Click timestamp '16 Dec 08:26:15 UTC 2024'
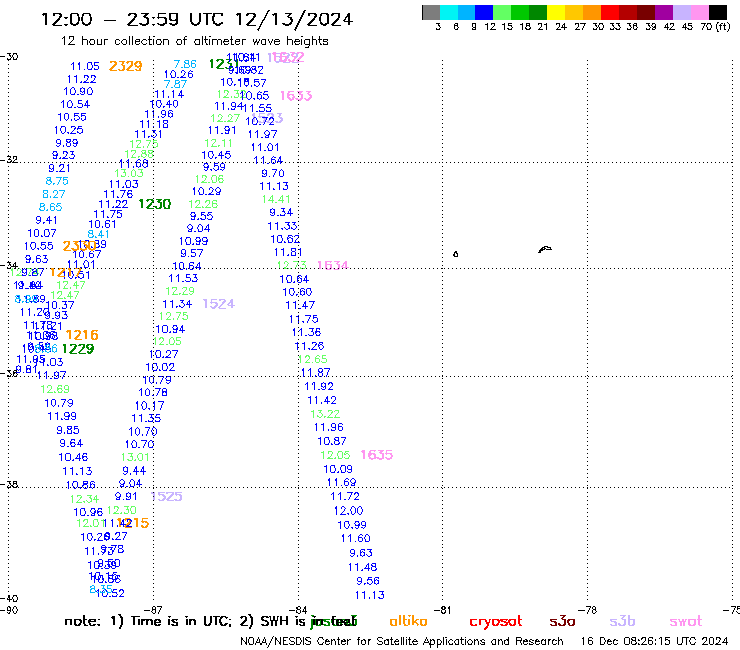Viewport: 740px width, 650px height. point(655,641)
